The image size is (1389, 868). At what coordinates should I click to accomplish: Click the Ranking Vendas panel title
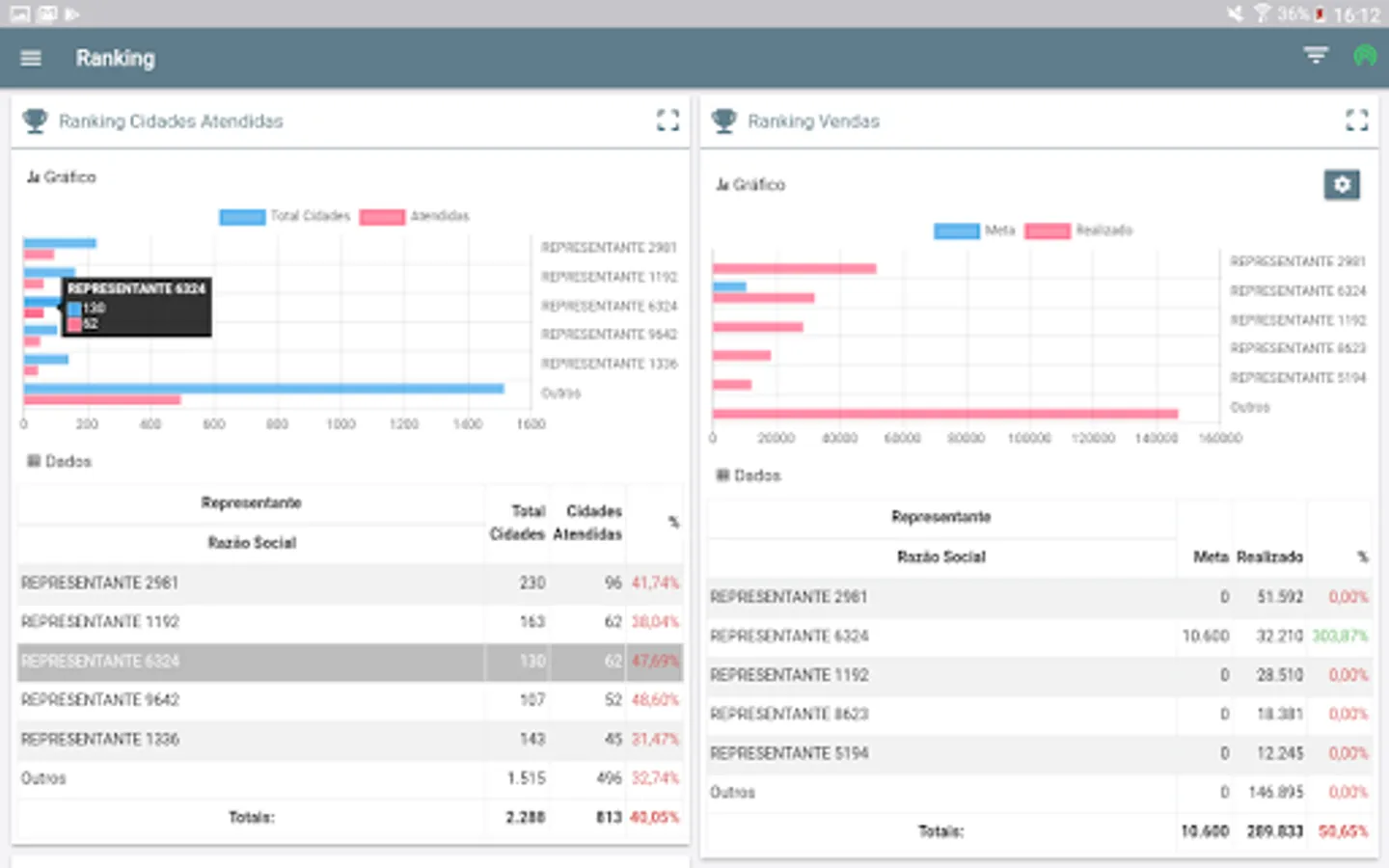click(x=813, y=122)
